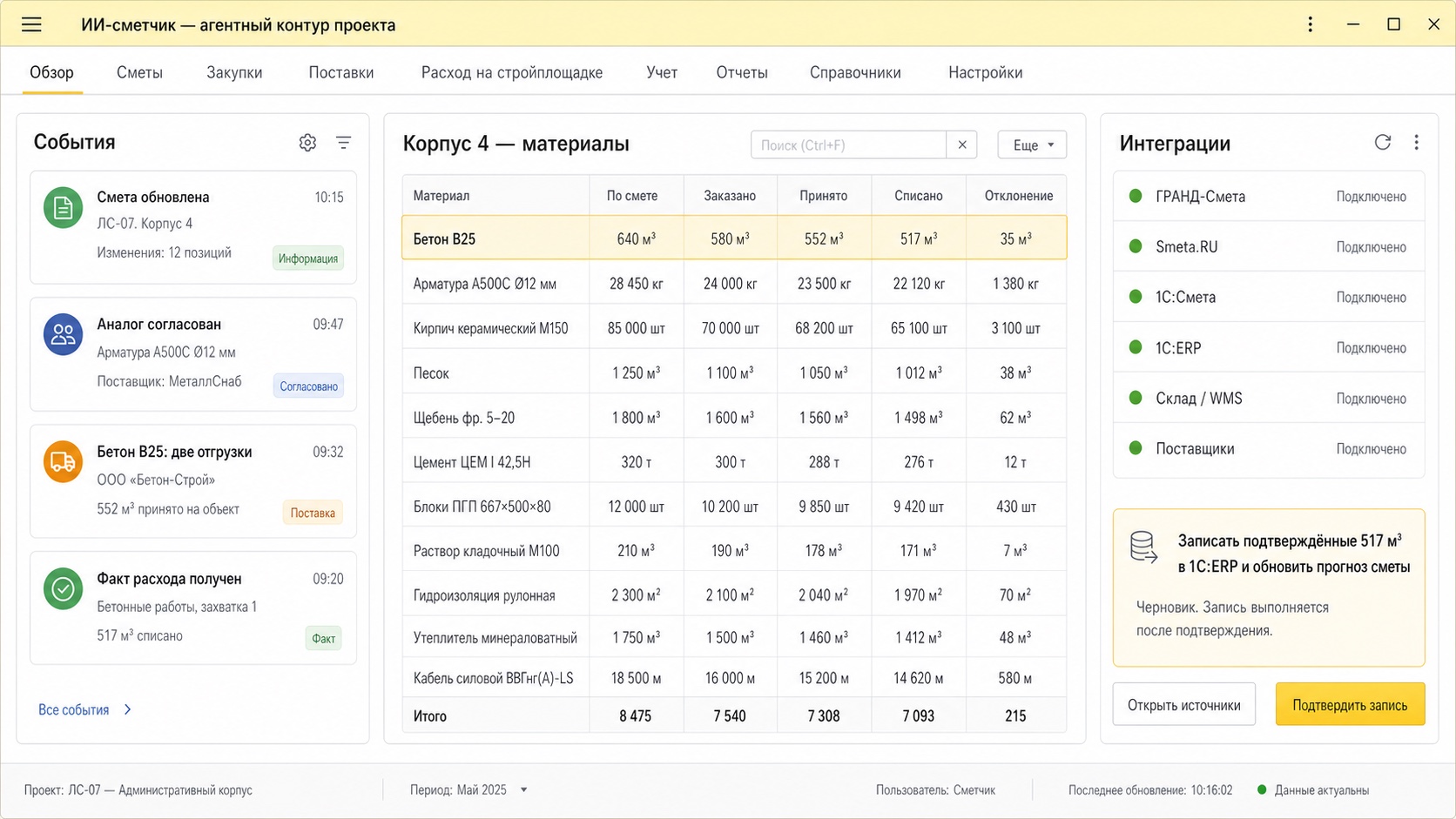The height and width of the screenshot is (819, 1456).
Task: Open the events filter icon
Action: 343,143
